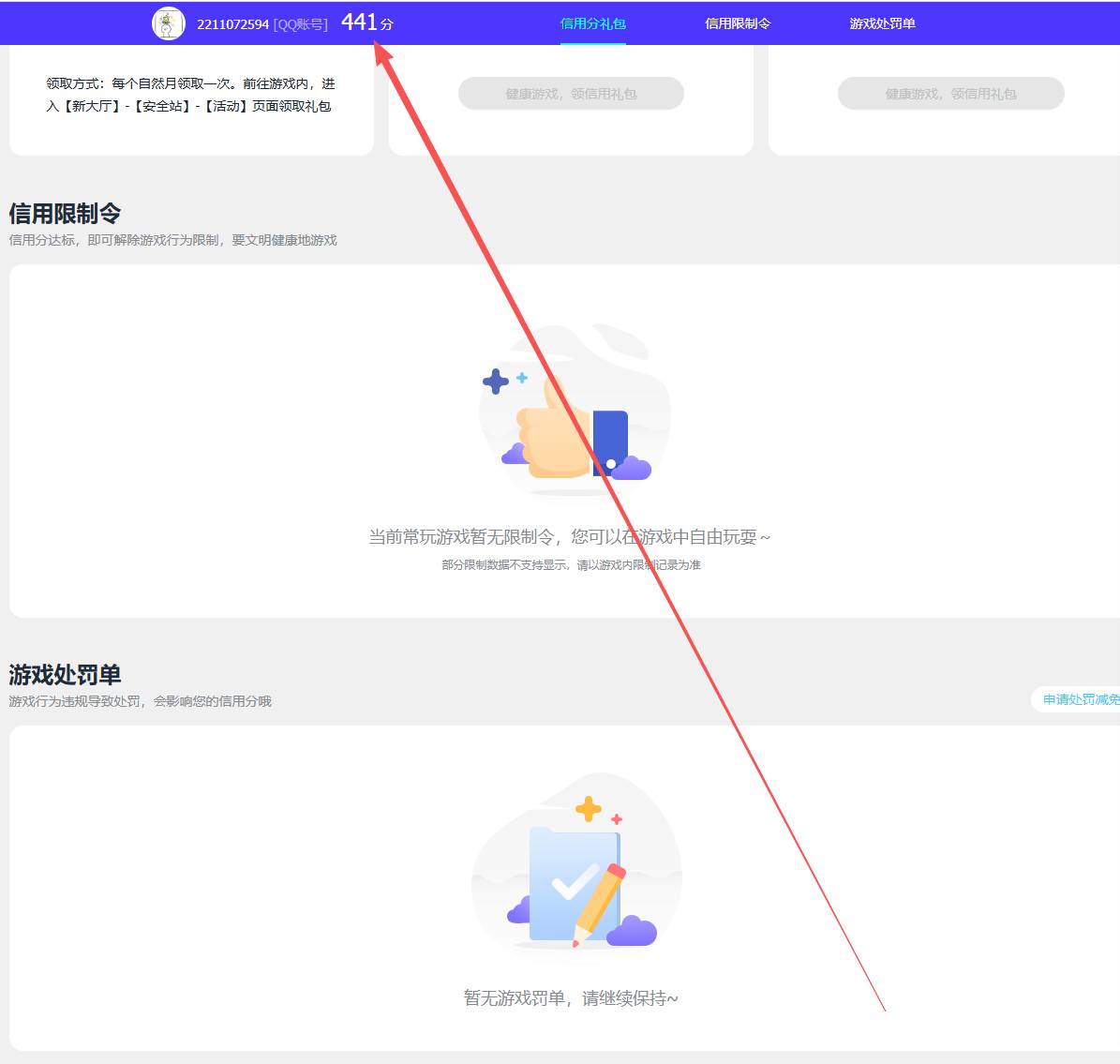
Task: Click the middle 健康游戏，领信用礼包 button
Action: [x=569, y=93]
